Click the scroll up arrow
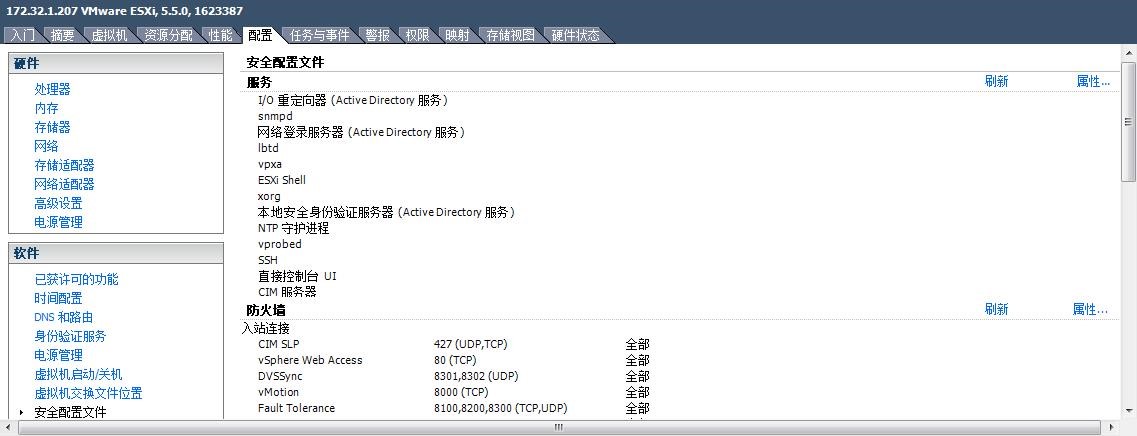Screen dimensions: 1137x436 [x=1128, y=53]
